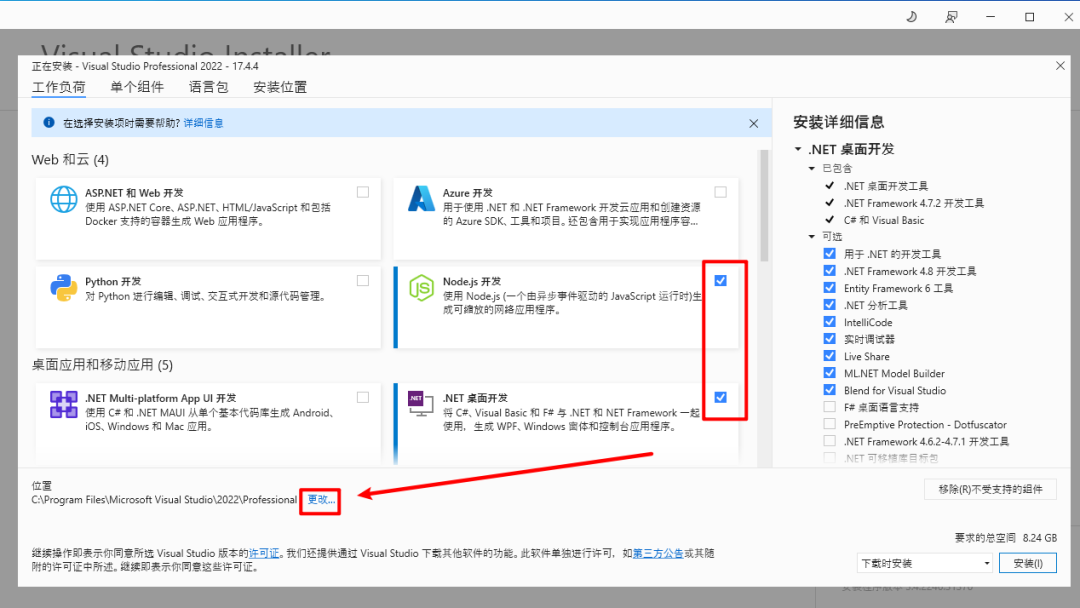Enable the ASP.NET and Web workload checkbox
This screenshot has width=1080, height=608.
[x=363, y=192]
